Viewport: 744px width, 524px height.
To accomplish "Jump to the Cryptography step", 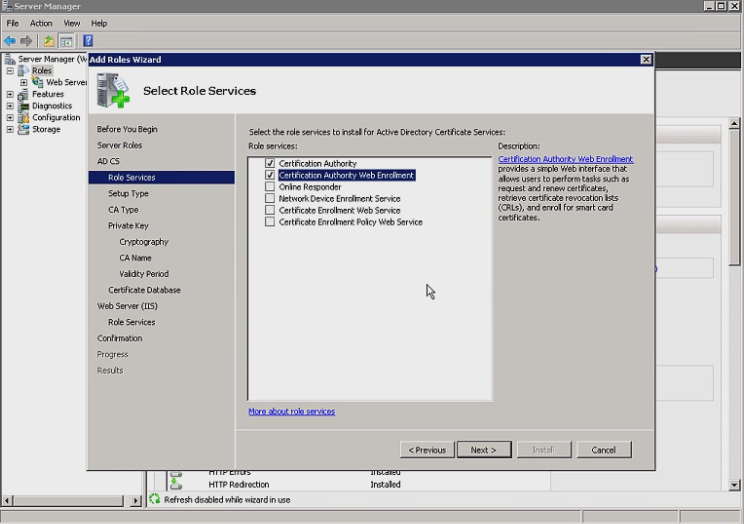I will click(144, 242).
